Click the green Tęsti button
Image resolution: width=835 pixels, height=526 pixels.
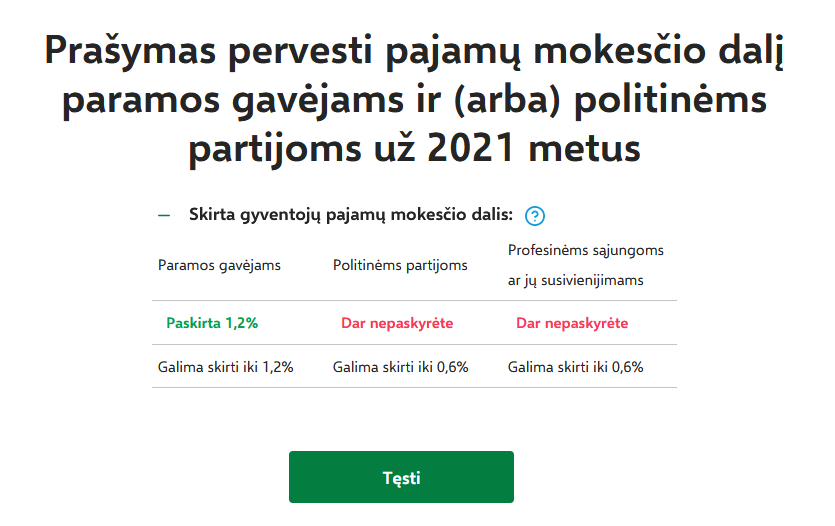[x=401, y=477]
